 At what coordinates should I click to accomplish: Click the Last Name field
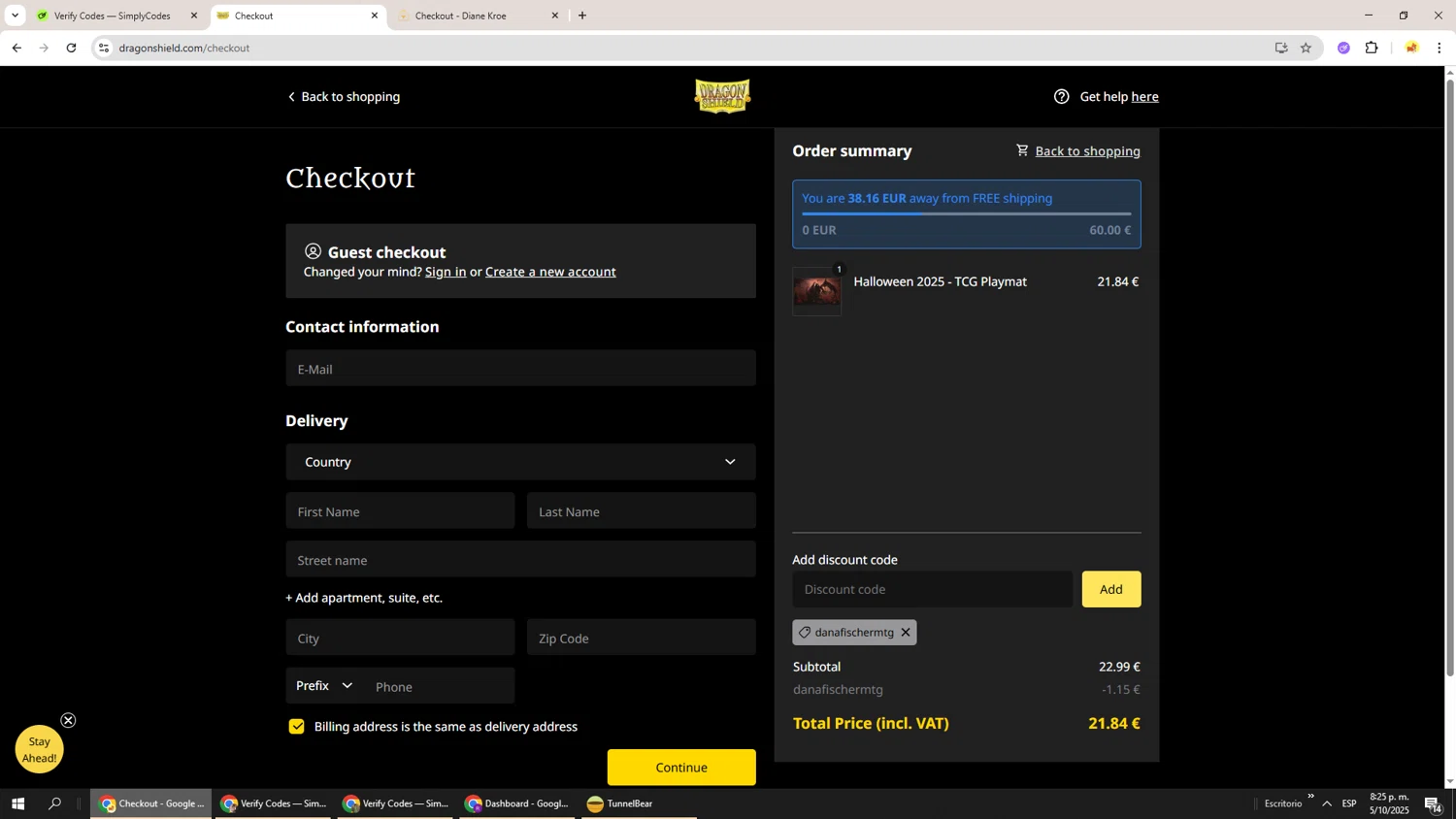(642, 511)
